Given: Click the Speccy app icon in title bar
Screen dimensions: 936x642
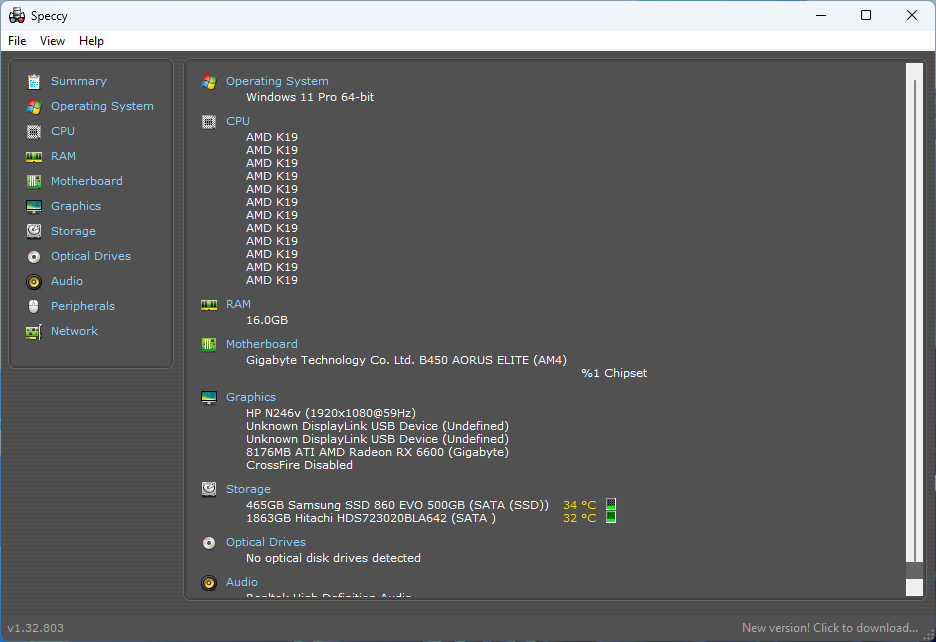Looking at the screenshot, I should click(x=17, y=16).
